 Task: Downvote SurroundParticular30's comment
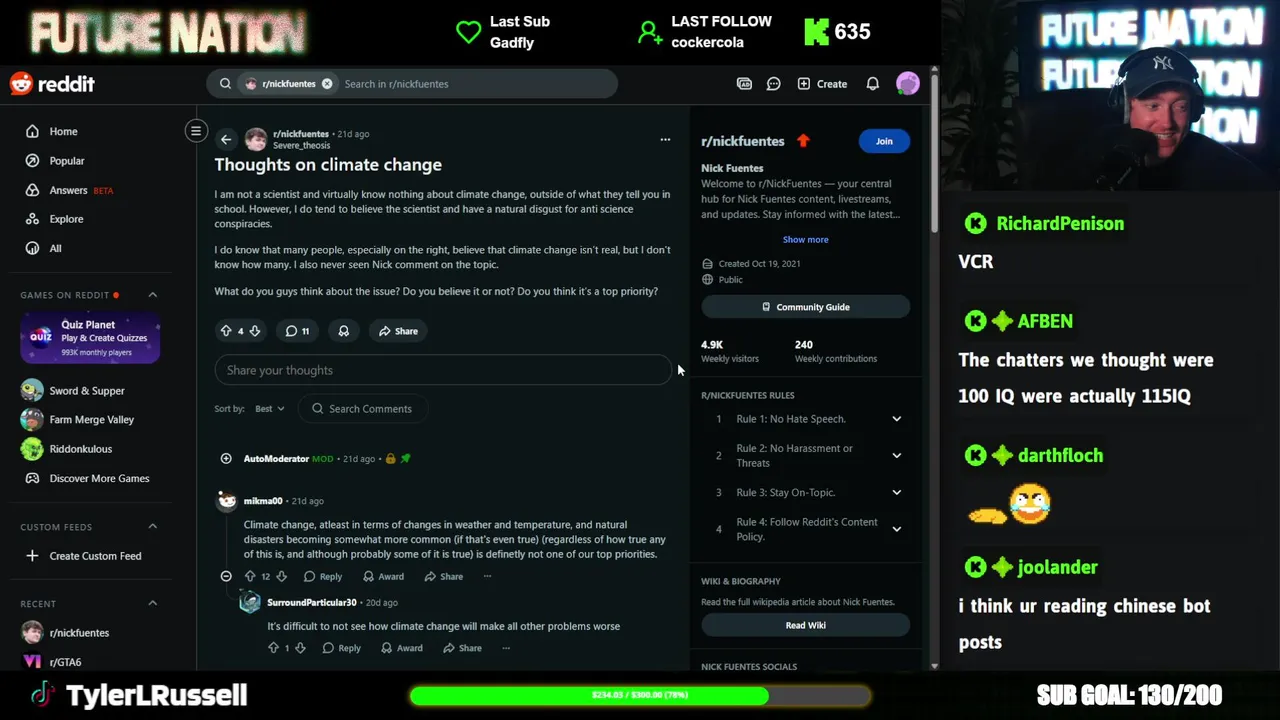click(300, 648)
